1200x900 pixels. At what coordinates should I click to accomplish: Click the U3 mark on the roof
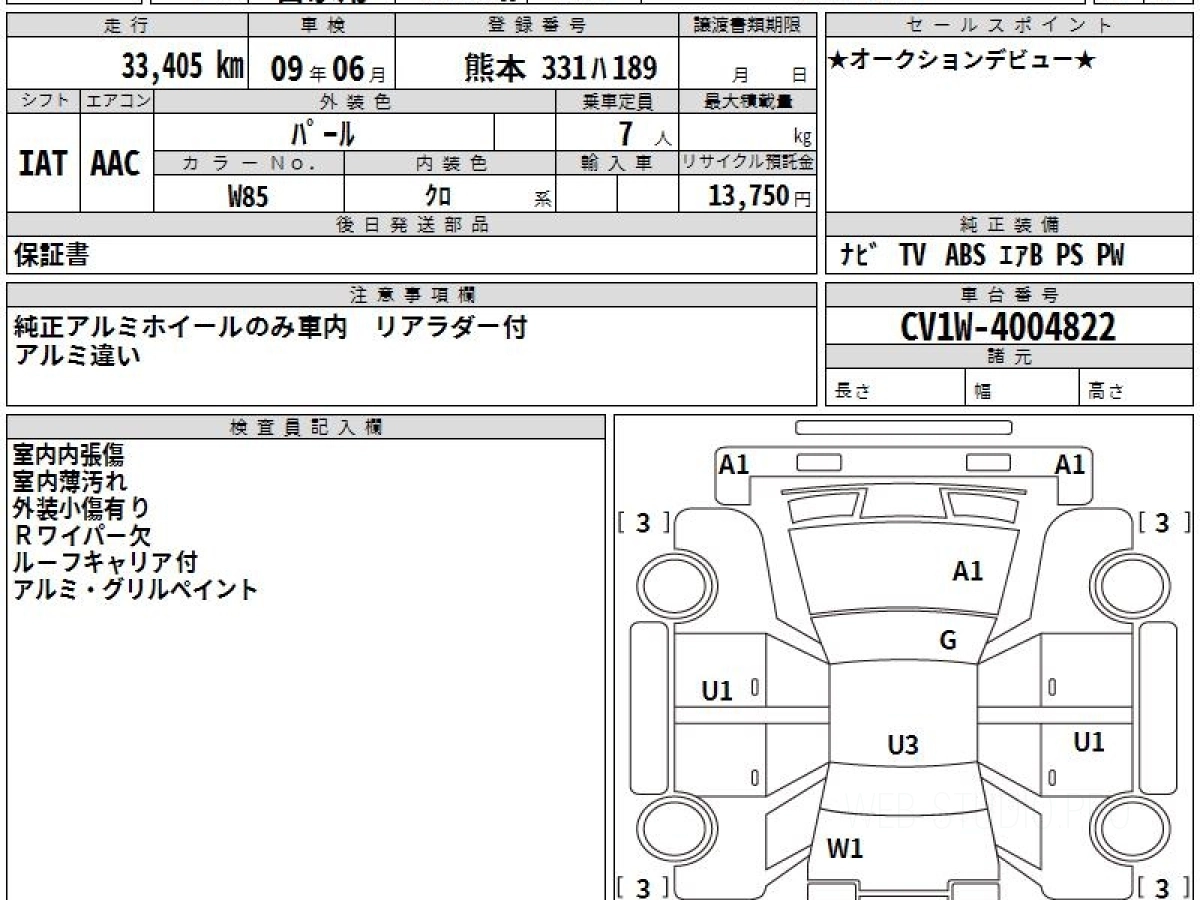point(903,745)
